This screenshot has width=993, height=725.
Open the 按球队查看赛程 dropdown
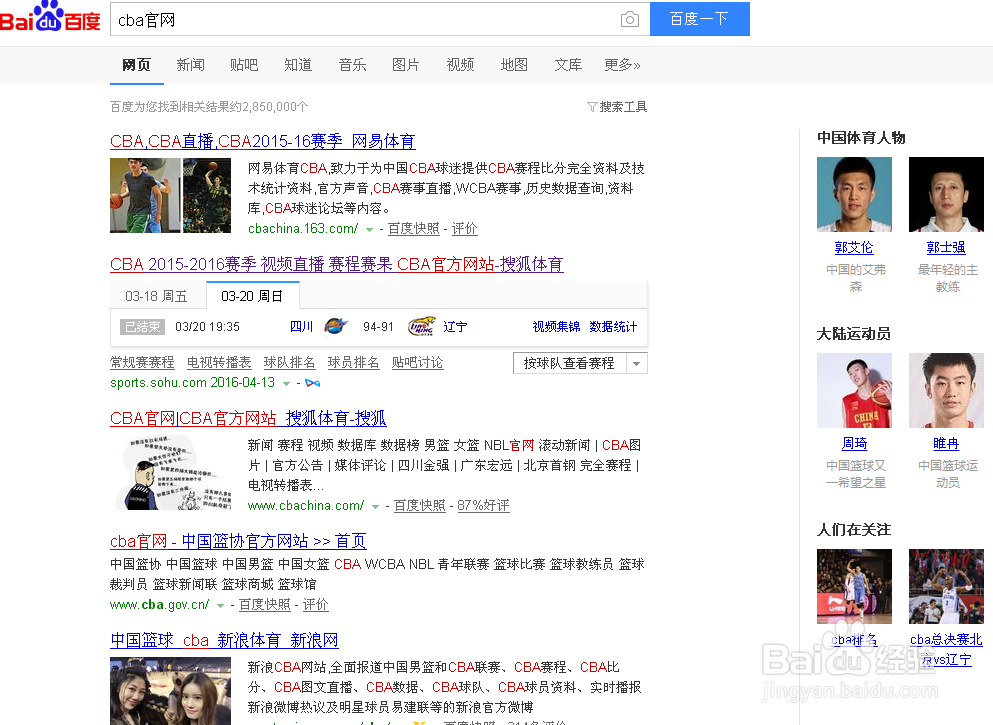coord(580,363)
